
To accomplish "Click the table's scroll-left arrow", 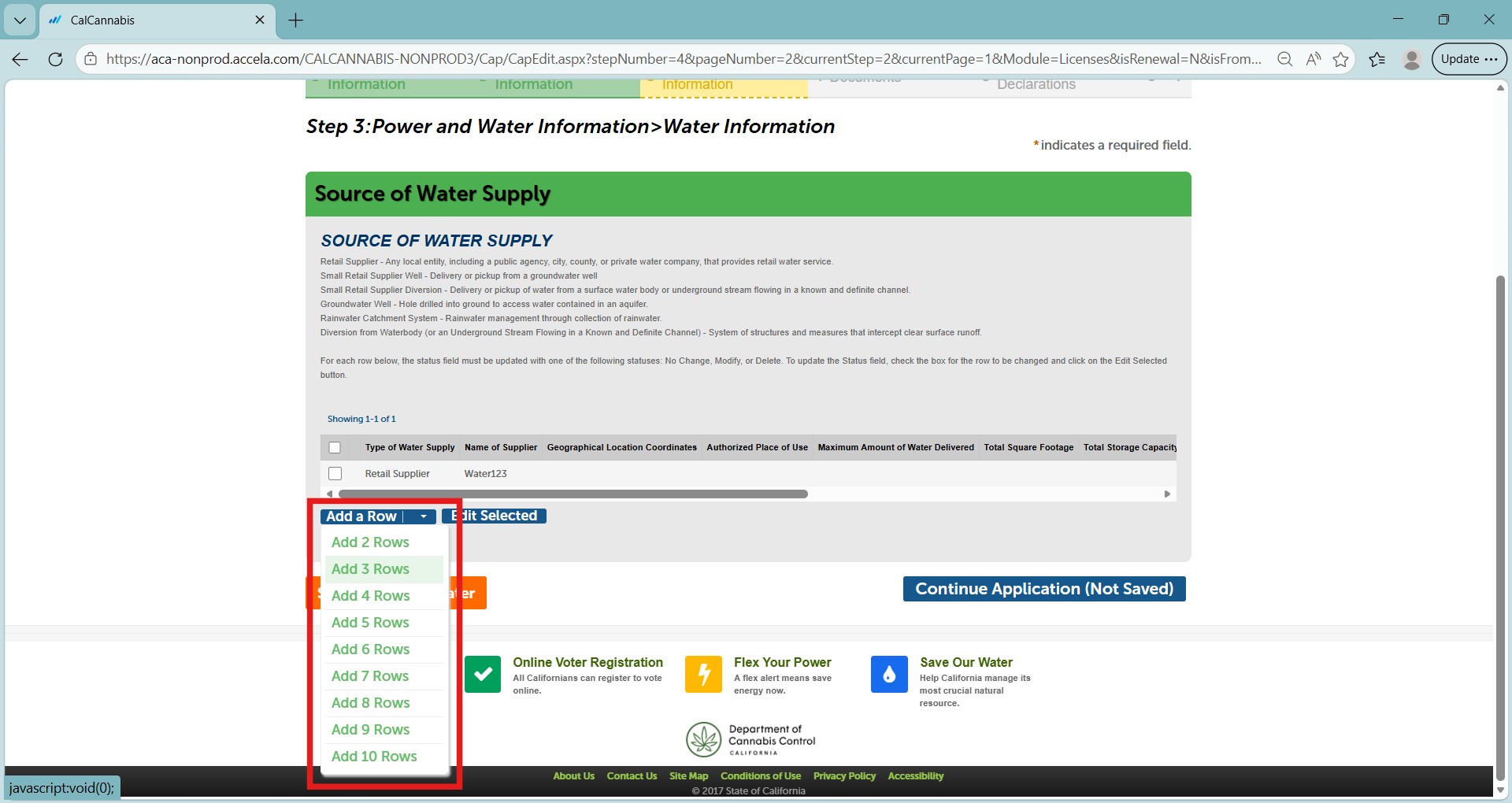I will [329, 494].
